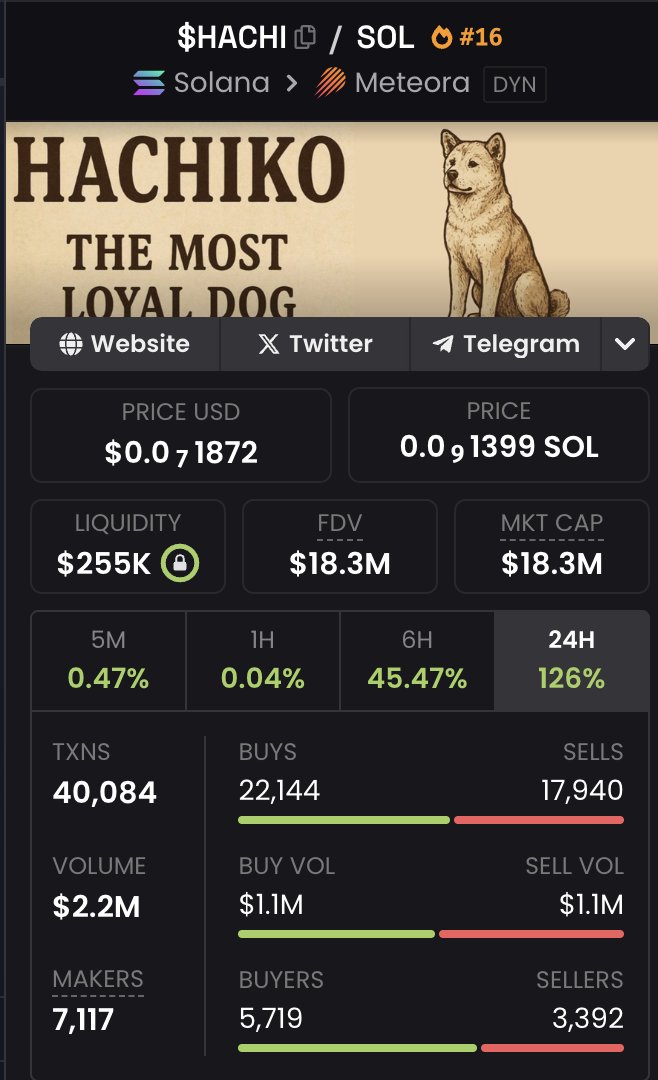Viewport: 658px width, 1080px height.
Task: Expand the social links dropdown chevron
Action: (x=625, y=344)
